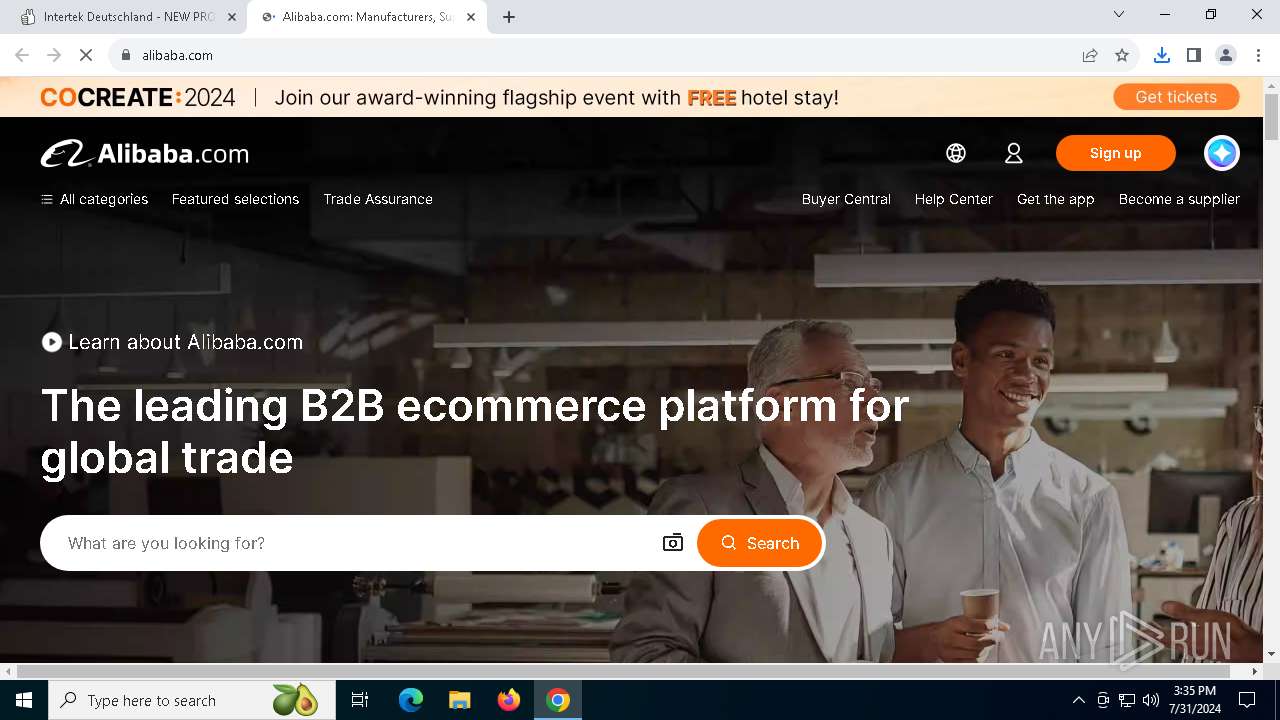Screen dimensions: 1280x720
Task: Share this page from address bar
Action: pos(1090,55)
